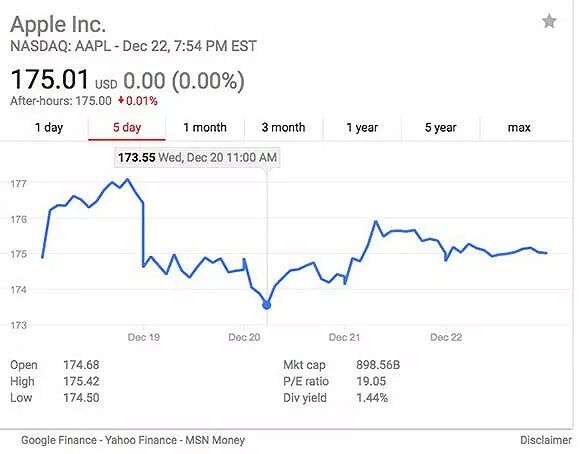Click the Disclaimer link

point(546,440)
